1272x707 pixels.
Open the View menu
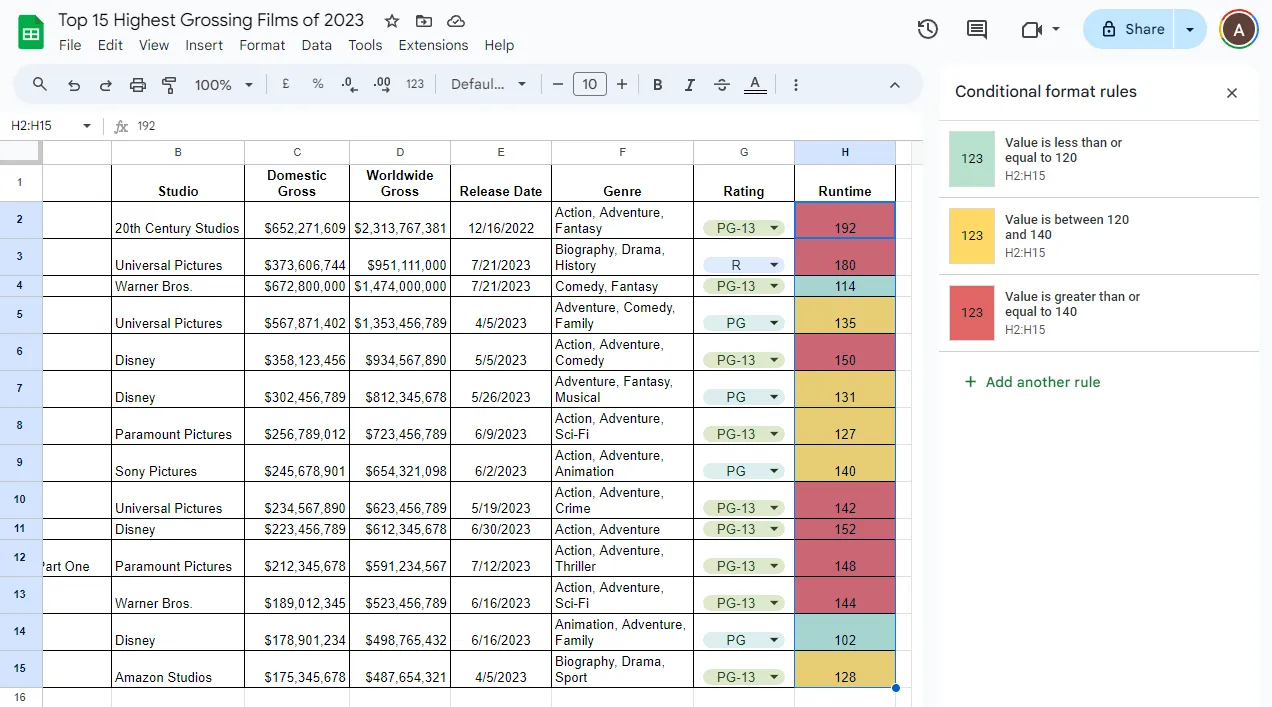click(x=154, y=45)
